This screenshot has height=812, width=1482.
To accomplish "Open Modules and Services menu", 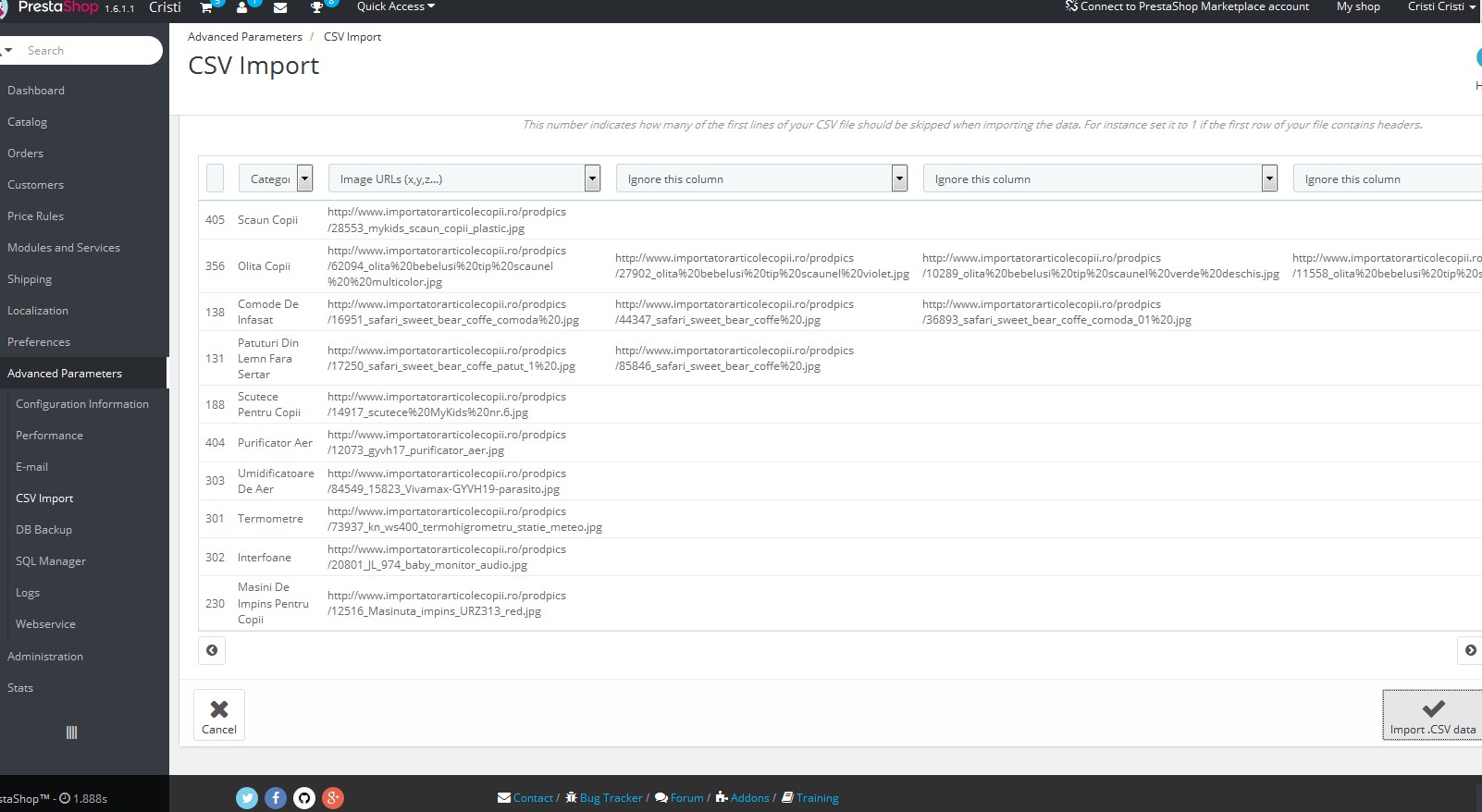I will click(64, 248).
